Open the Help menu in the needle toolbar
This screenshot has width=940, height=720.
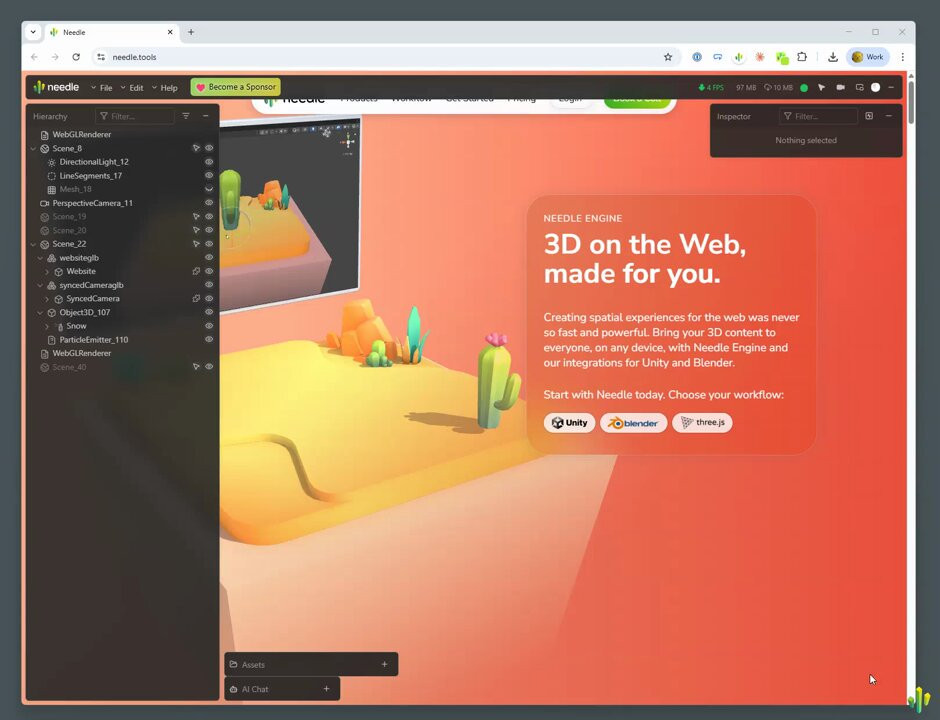click(164, 88)
